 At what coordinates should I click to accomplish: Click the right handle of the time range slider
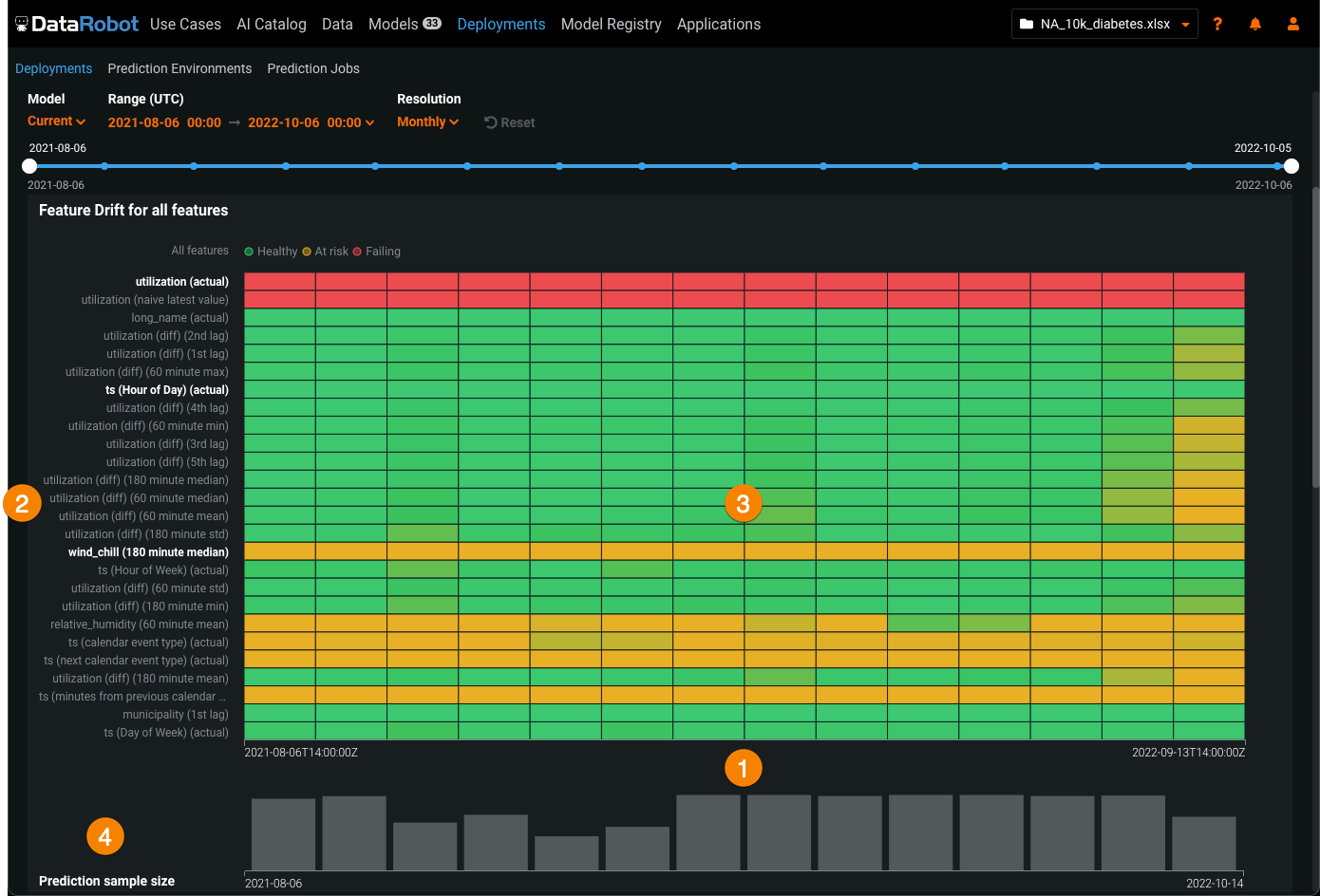(1292, 166)
